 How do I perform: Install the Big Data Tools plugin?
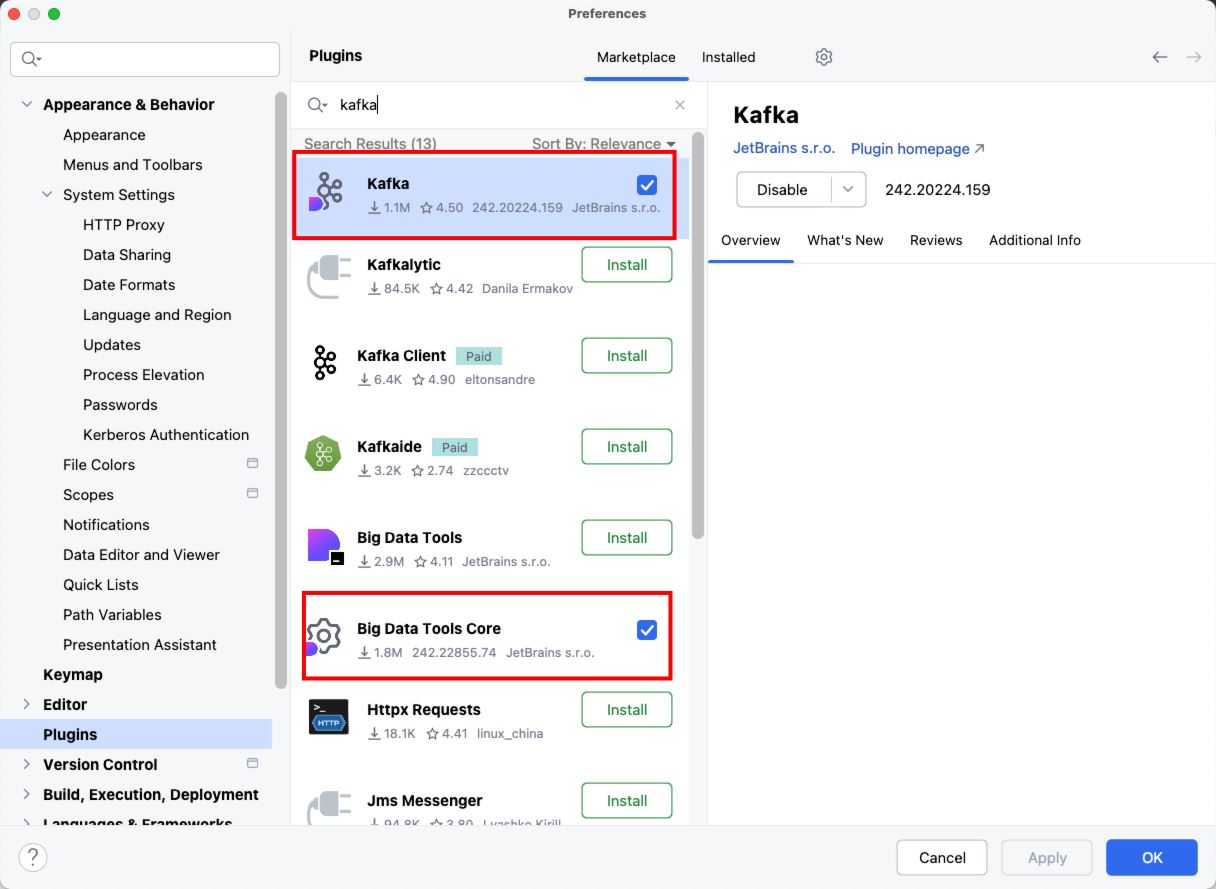[x=627, y=538]
